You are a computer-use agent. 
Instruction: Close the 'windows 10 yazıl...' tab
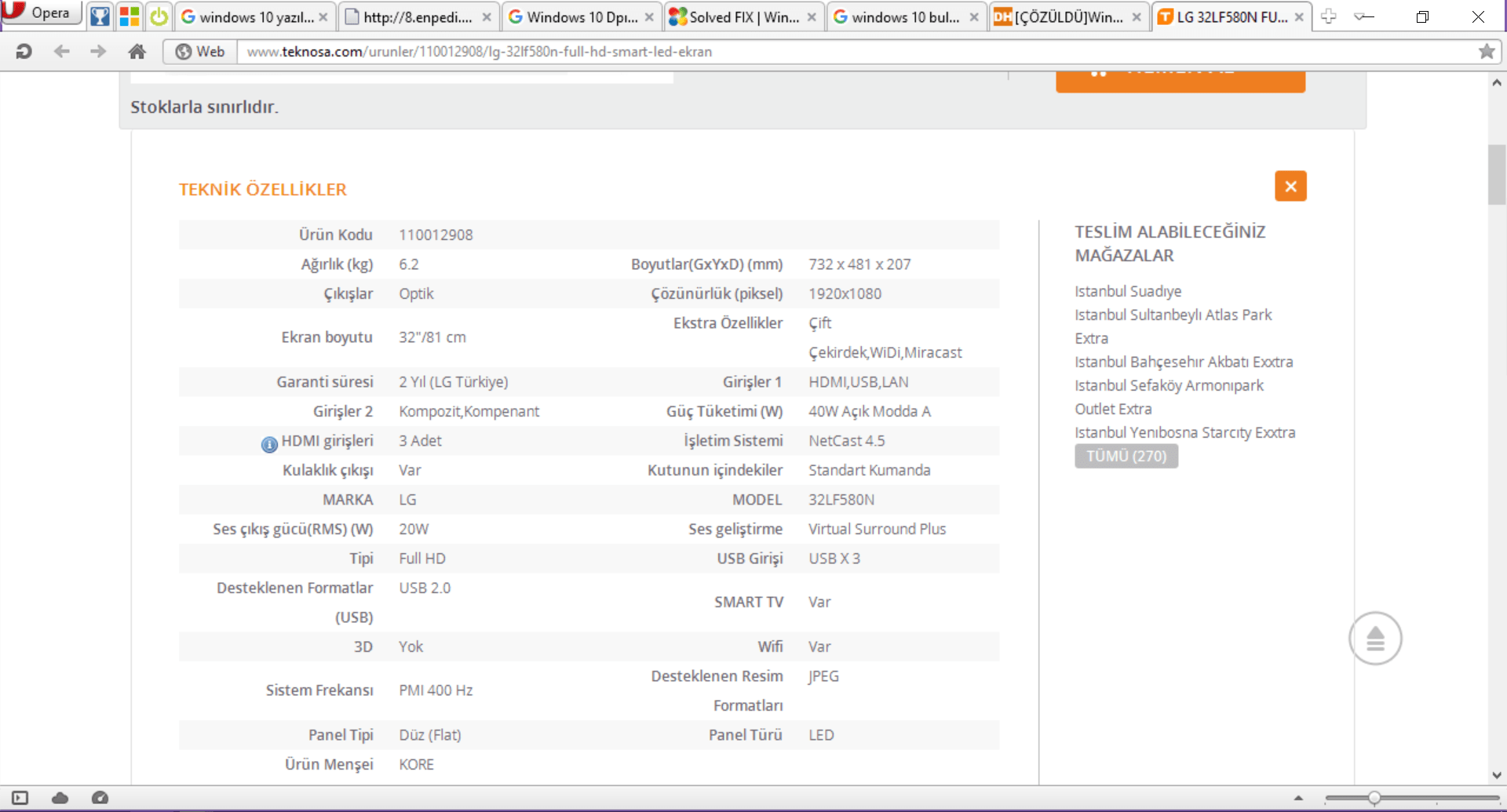pos(323,16)
